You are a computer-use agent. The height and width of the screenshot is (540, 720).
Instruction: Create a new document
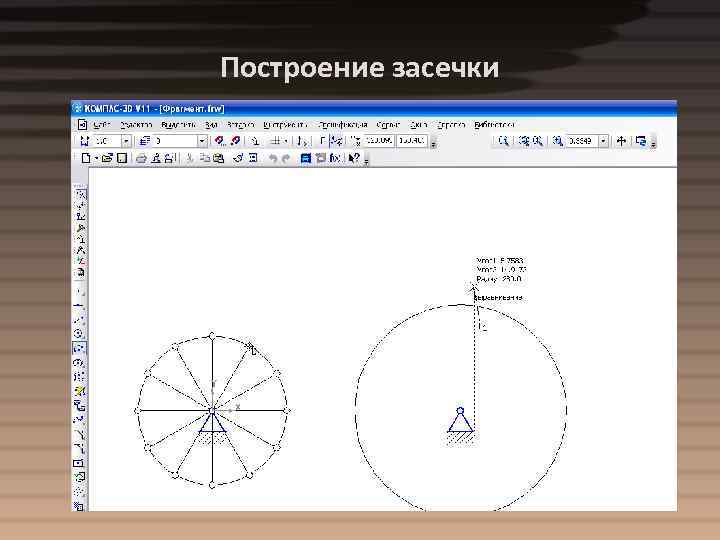86,158
